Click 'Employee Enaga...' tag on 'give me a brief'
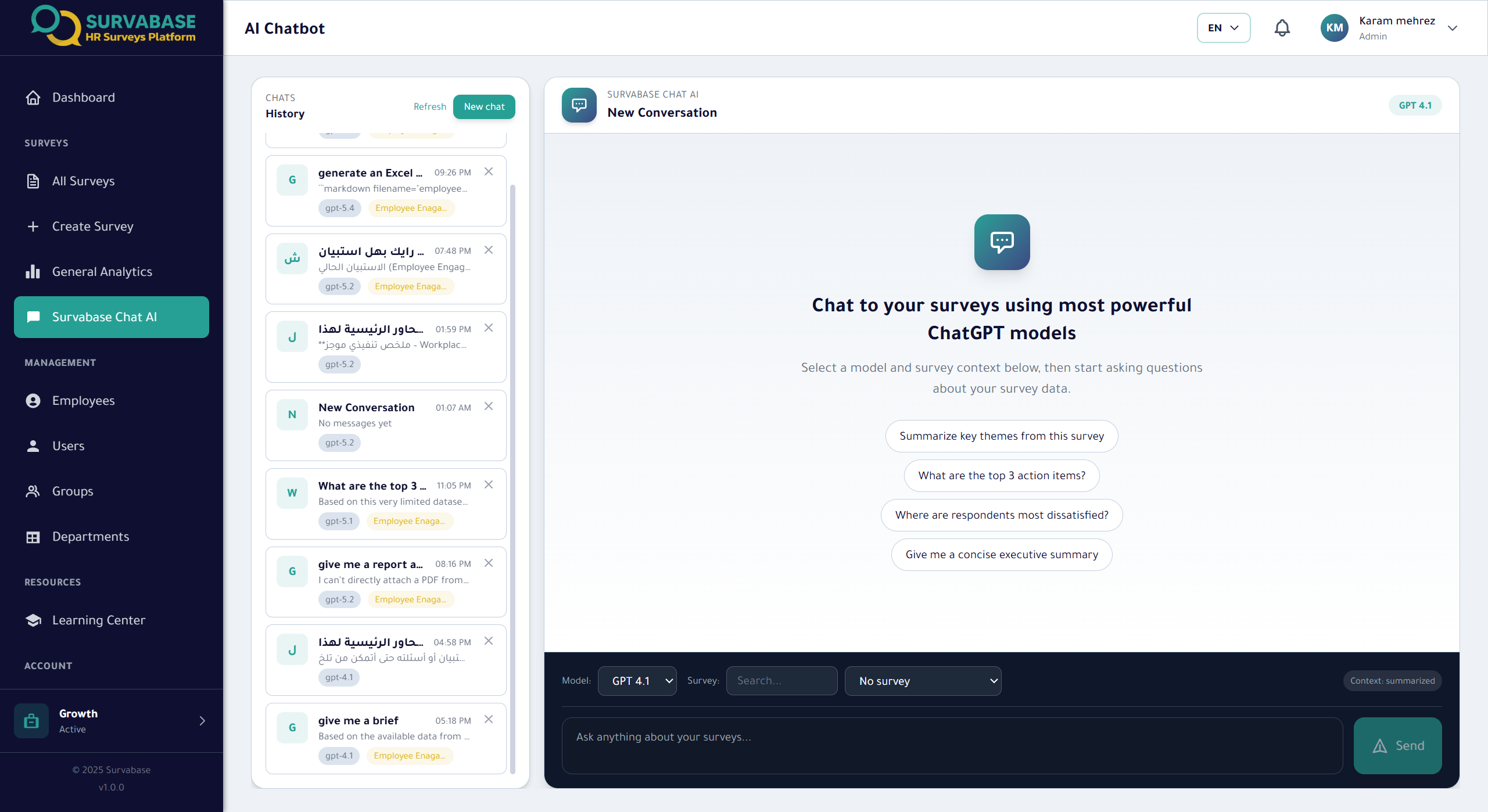 pyautogui.click(x=410, y=756)
